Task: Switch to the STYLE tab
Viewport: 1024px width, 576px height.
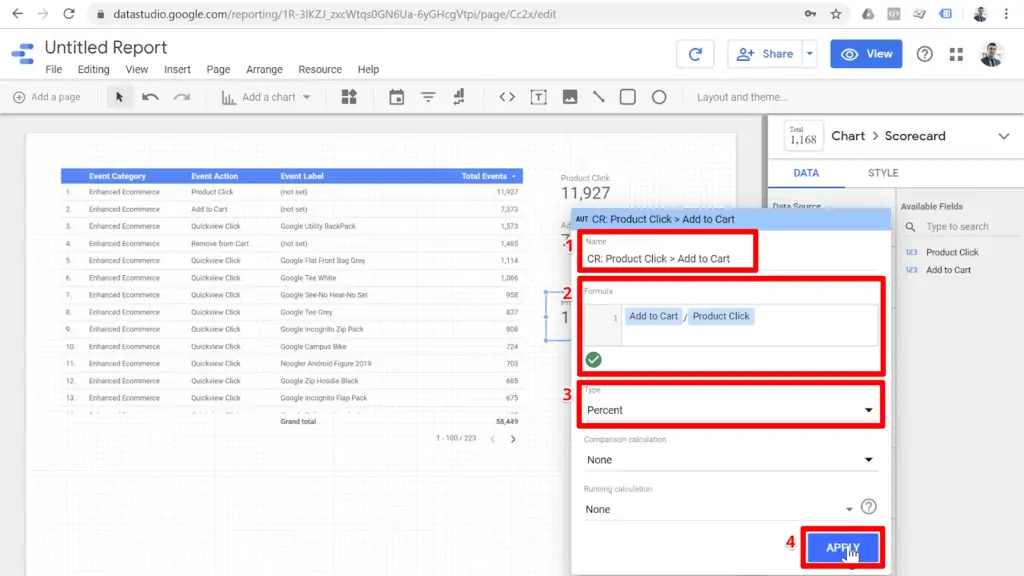Action: [882, 173]
